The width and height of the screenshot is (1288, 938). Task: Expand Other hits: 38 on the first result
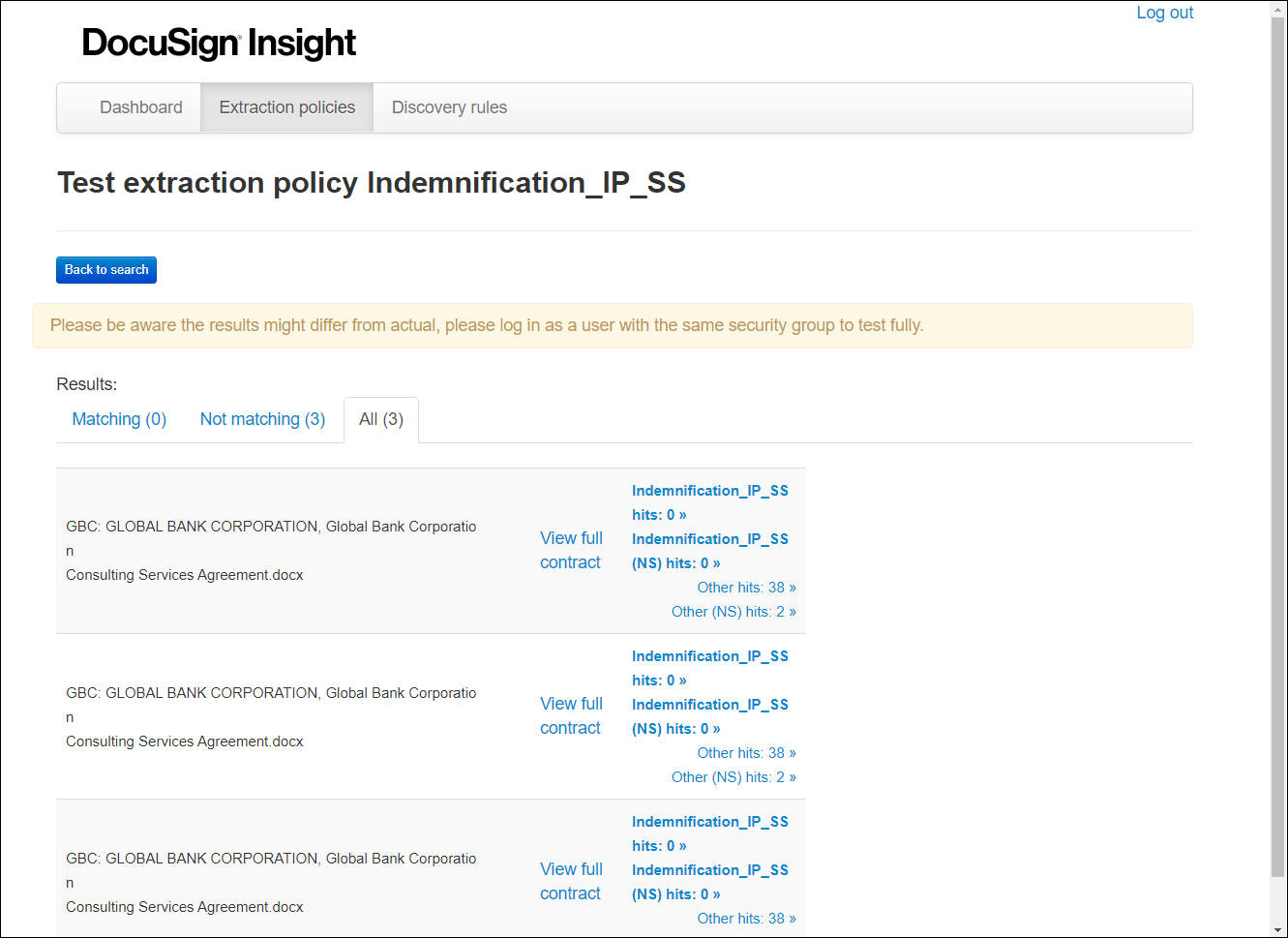[x=746, y=587]
